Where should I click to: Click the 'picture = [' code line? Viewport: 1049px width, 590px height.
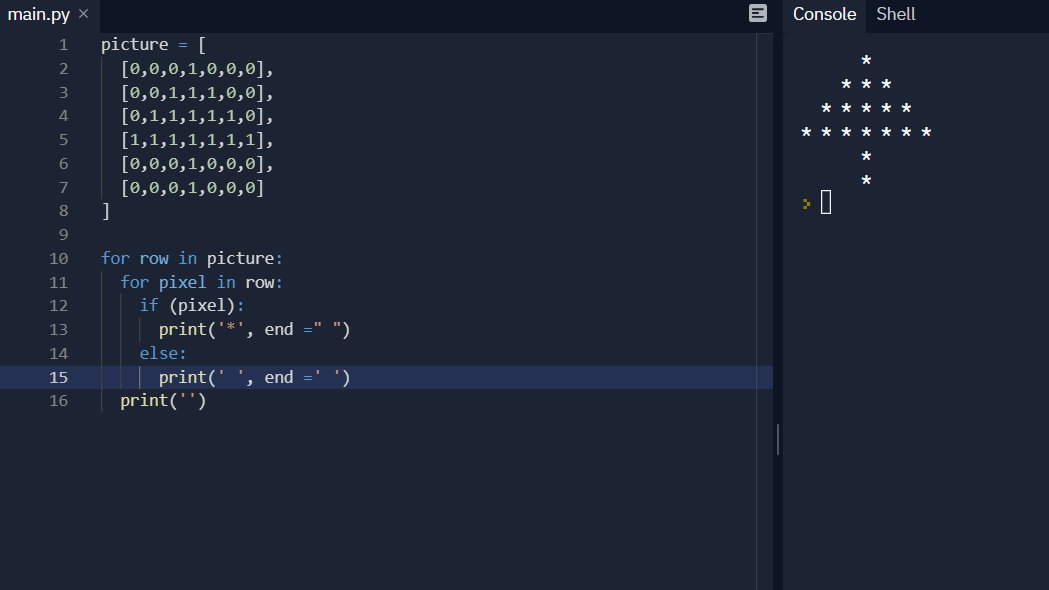154,45
